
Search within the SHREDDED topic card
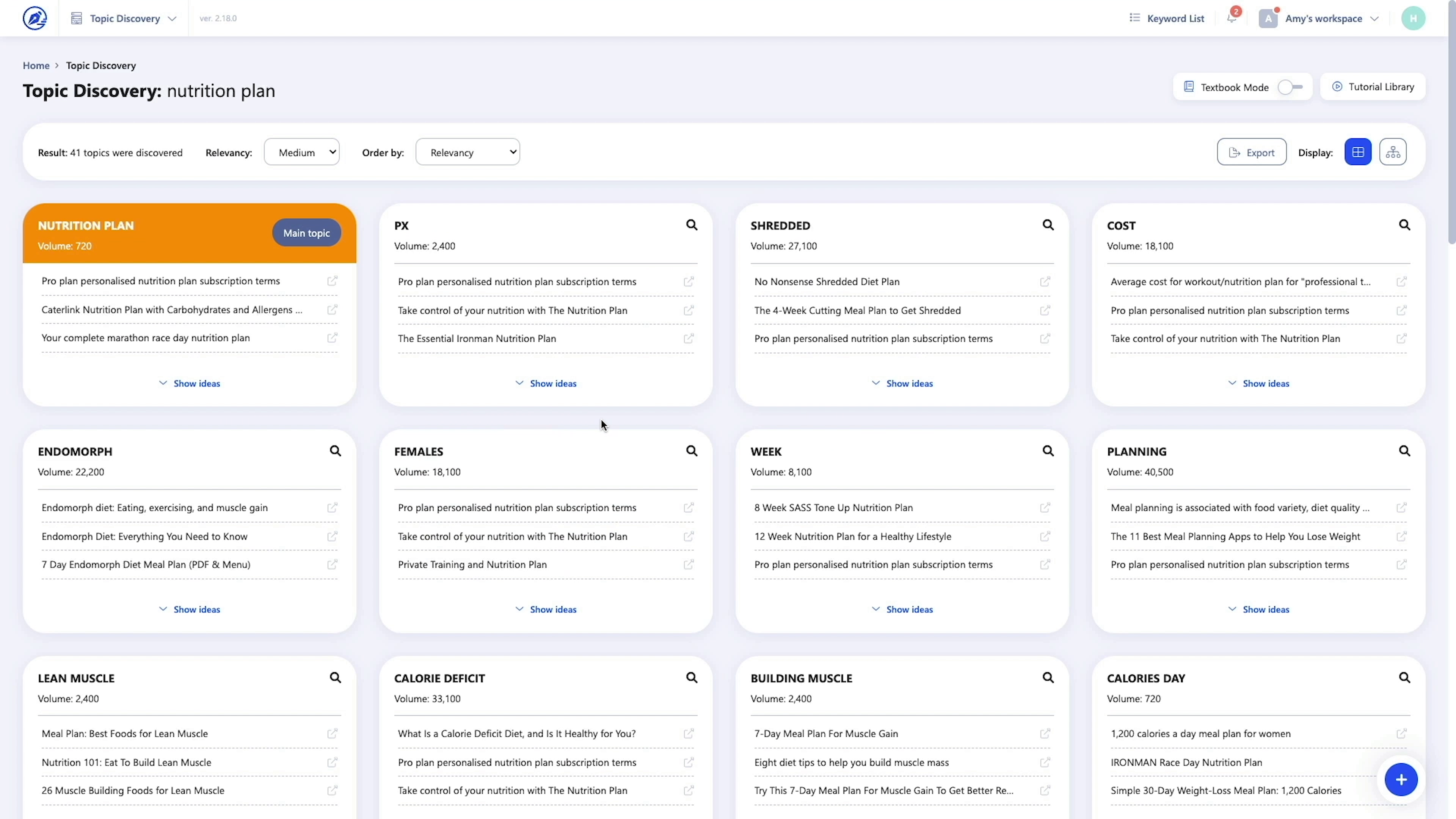click(1048, 225)
